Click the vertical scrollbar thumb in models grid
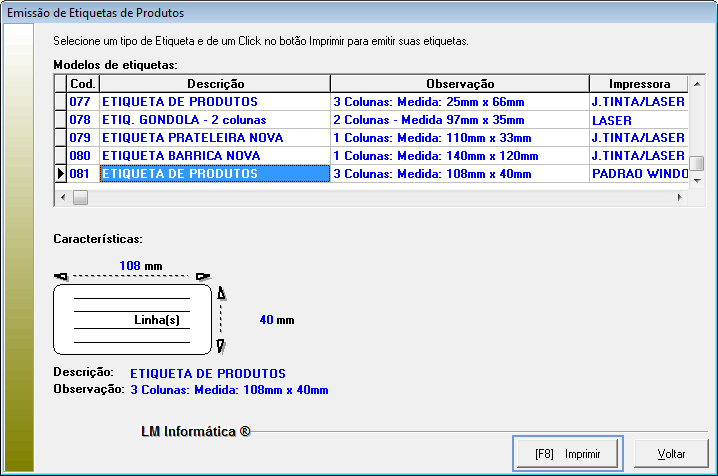The image size is (718, 476). coord(698,164)
